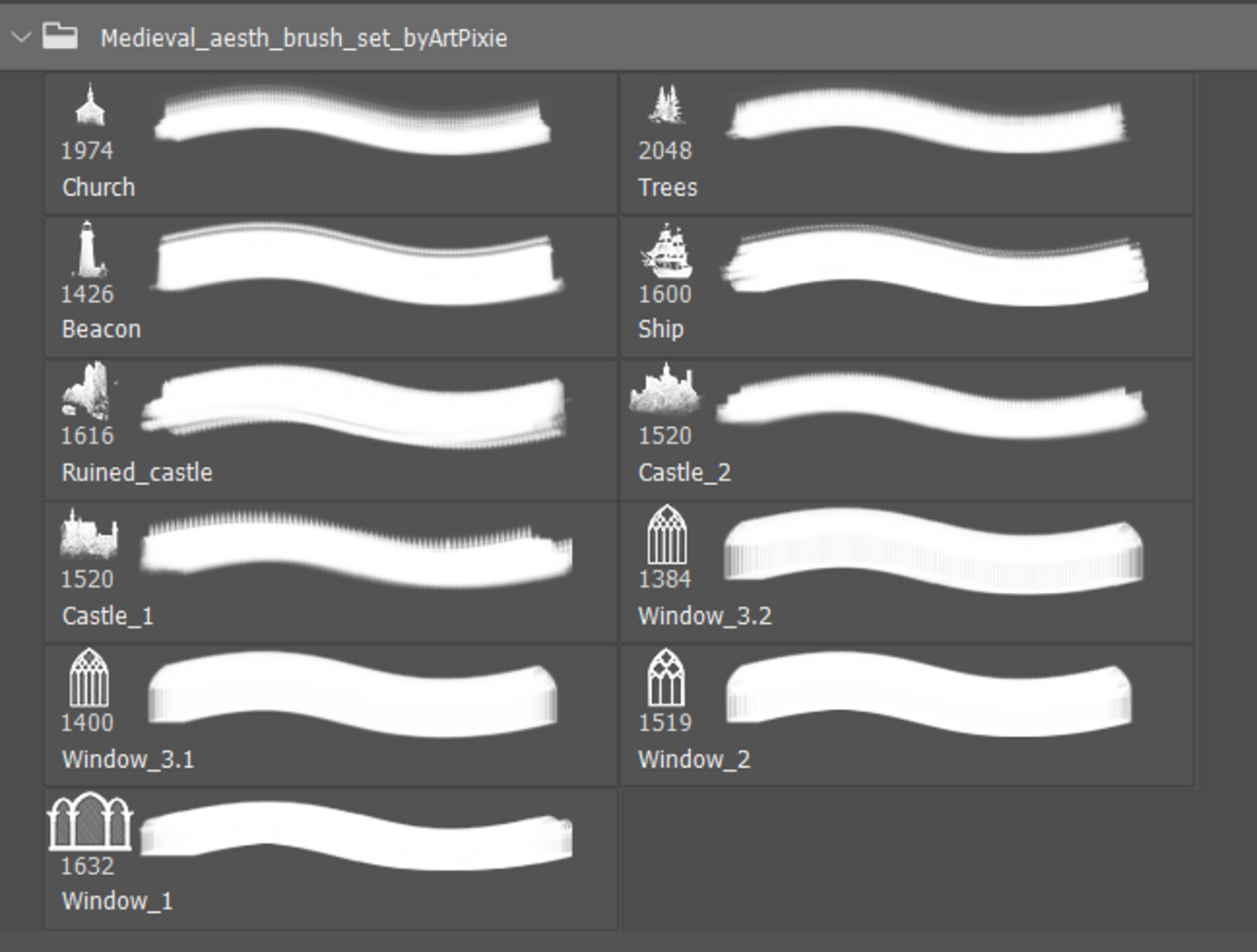The height and width of the screenshot is (952, 1257).
Task: Collapse the Medieval_aesth_brush_set_byArtPixie group chevron
Action: coord(21,37)
